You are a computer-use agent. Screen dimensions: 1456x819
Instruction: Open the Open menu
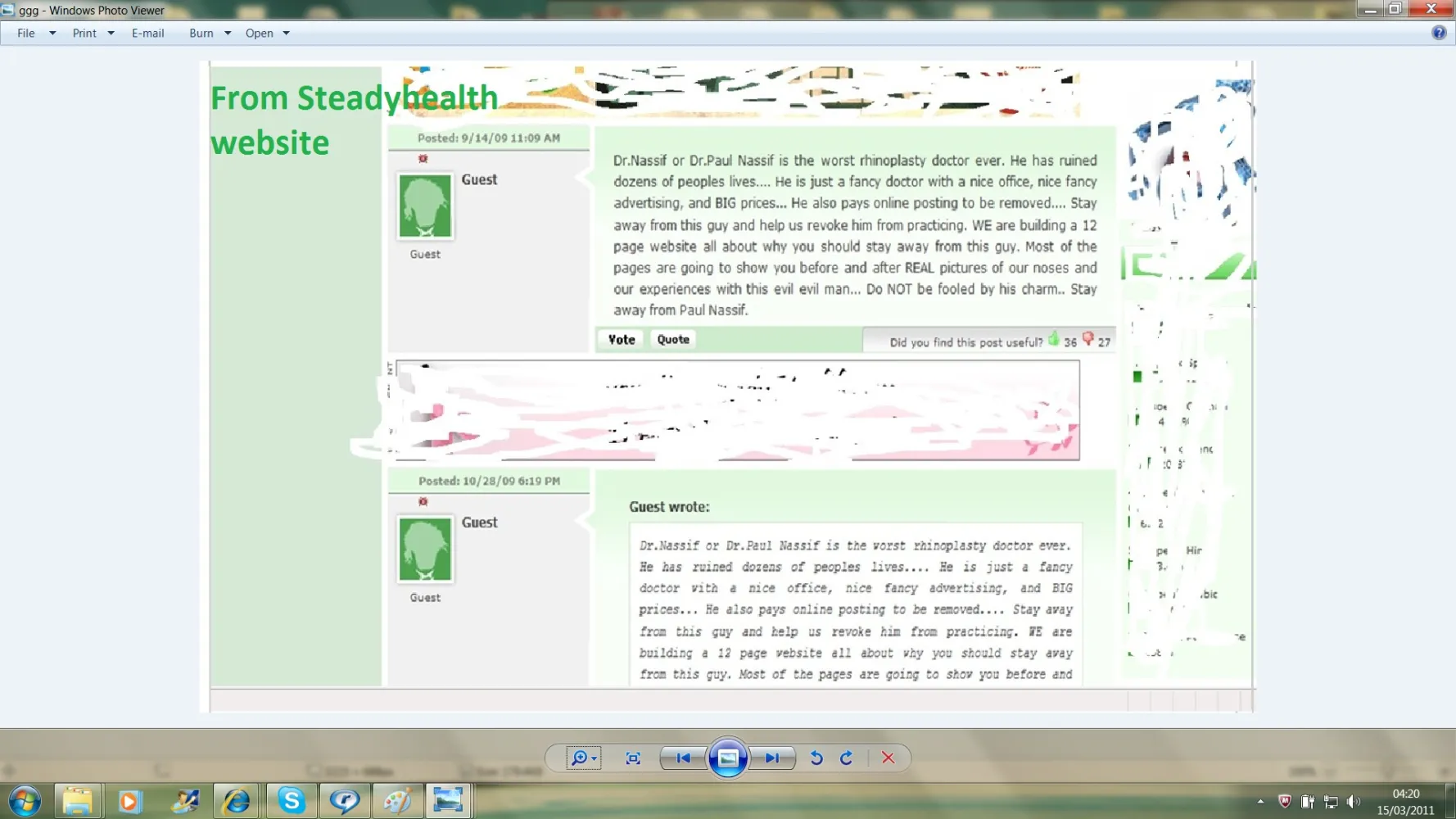pyautogui.click(x=260, y=34)
